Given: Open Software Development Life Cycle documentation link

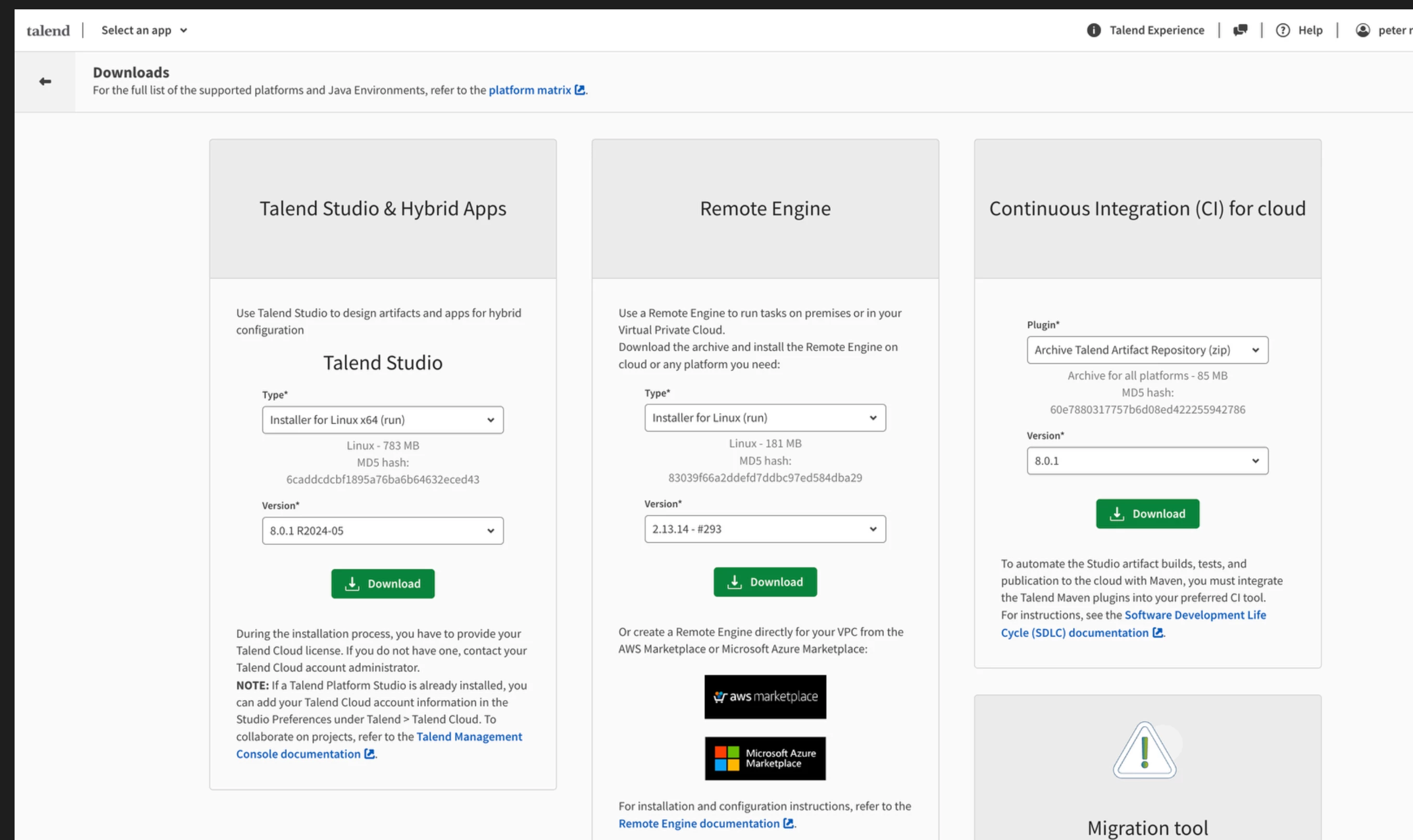Looking at the screenshot, I should 1133,624.
